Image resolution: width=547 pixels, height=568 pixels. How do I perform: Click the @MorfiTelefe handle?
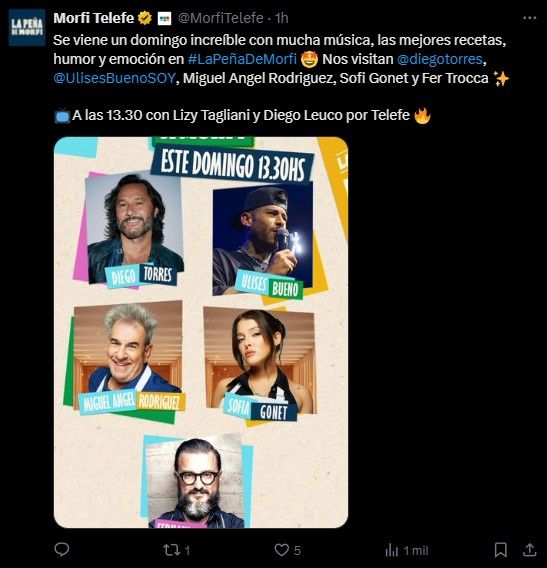coord(221,18)
